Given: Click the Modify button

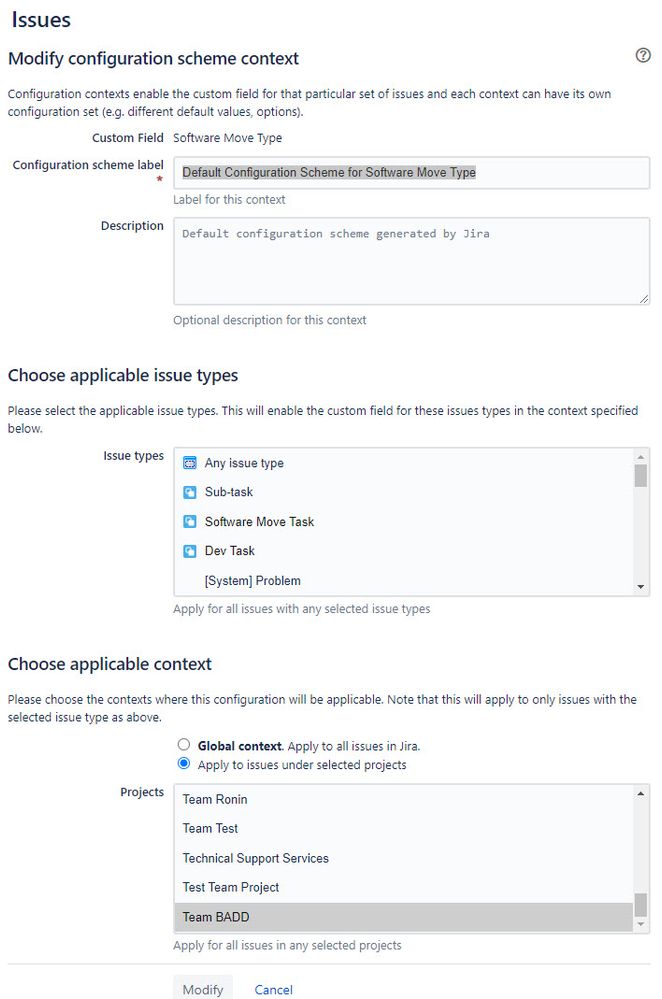Looking at the screenshot, I should point(203,989).
